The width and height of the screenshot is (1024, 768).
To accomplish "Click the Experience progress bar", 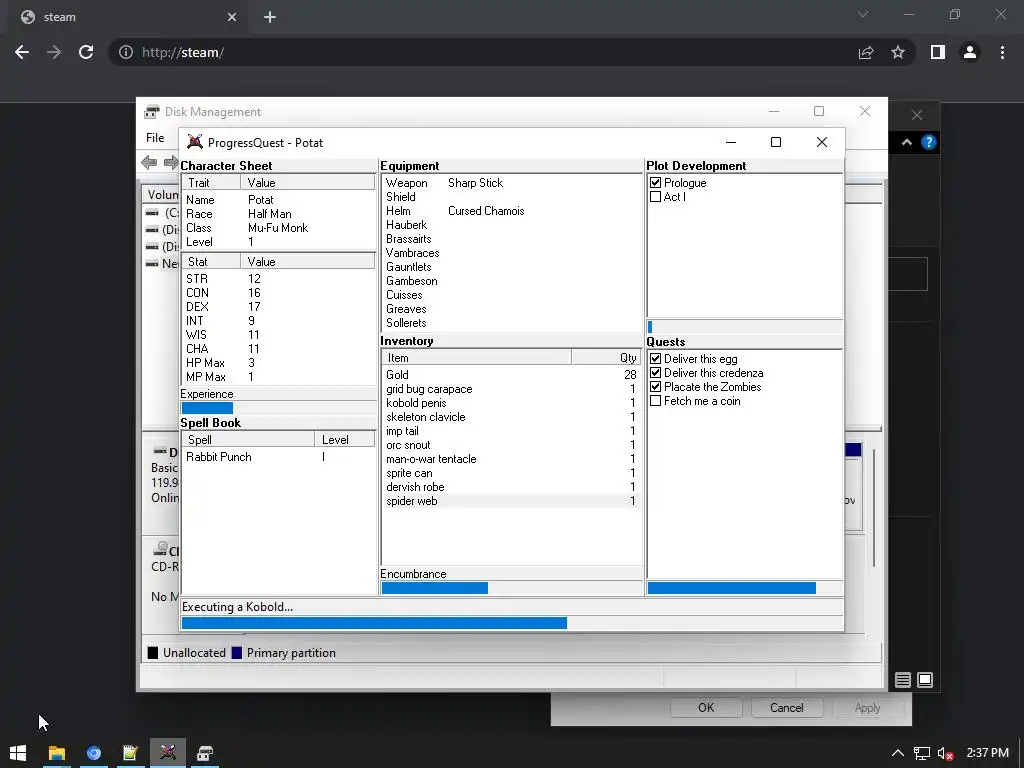I will (278, 408).
